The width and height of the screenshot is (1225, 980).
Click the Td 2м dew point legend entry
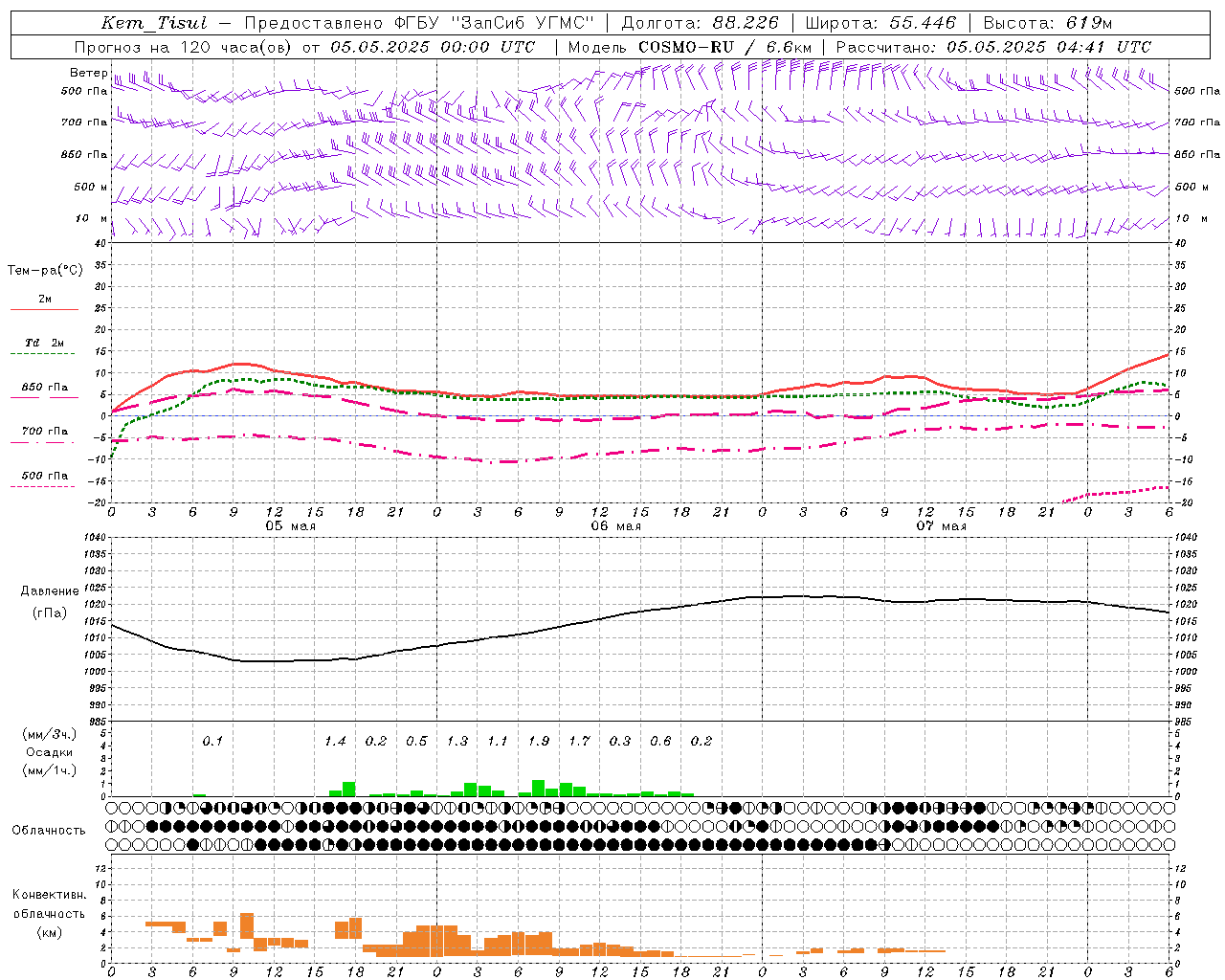pos(45,343)
